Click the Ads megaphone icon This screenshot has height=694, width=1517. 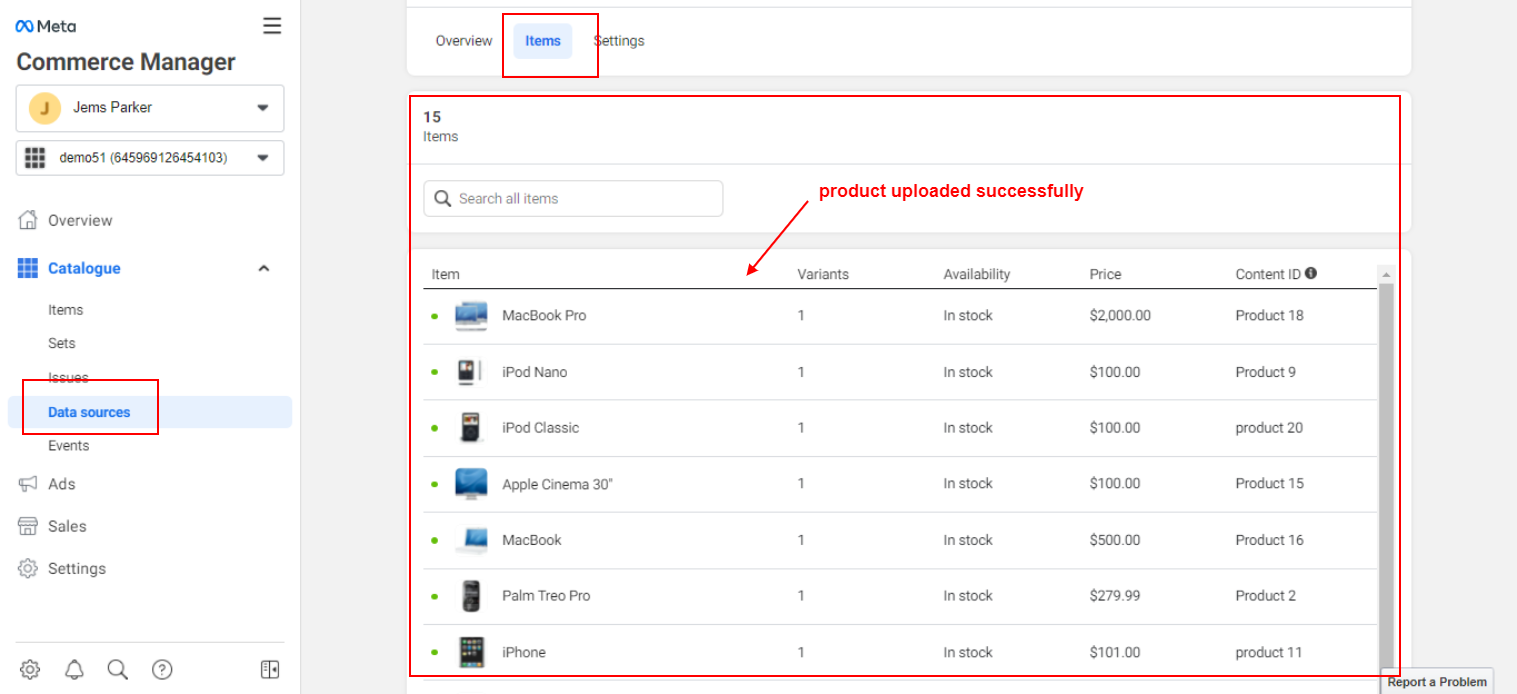(28, 484)
